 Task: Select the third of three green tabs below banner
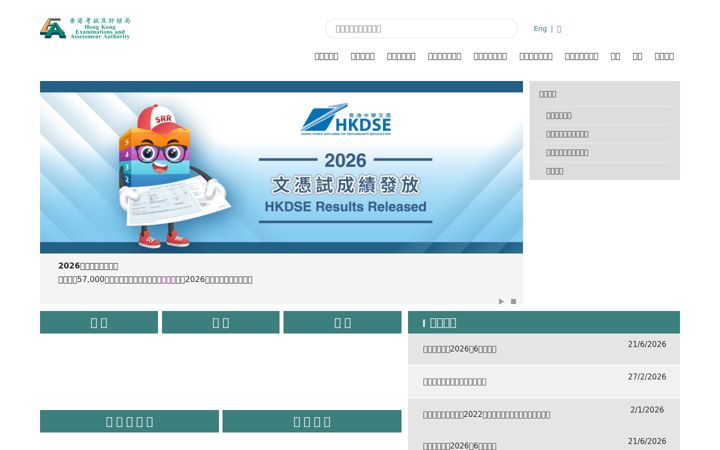343,322
